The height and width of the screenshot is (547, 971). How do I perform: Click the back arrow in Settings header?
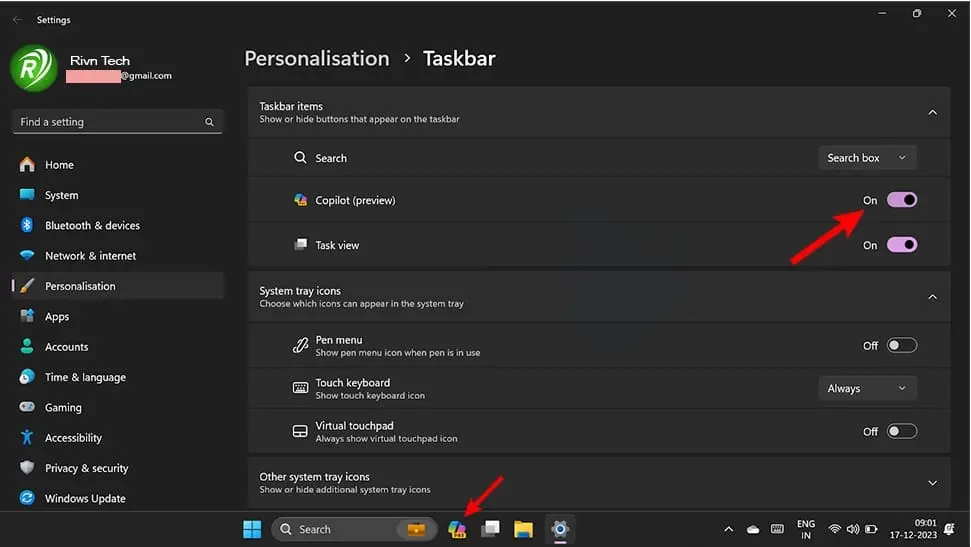click(17, 20)
